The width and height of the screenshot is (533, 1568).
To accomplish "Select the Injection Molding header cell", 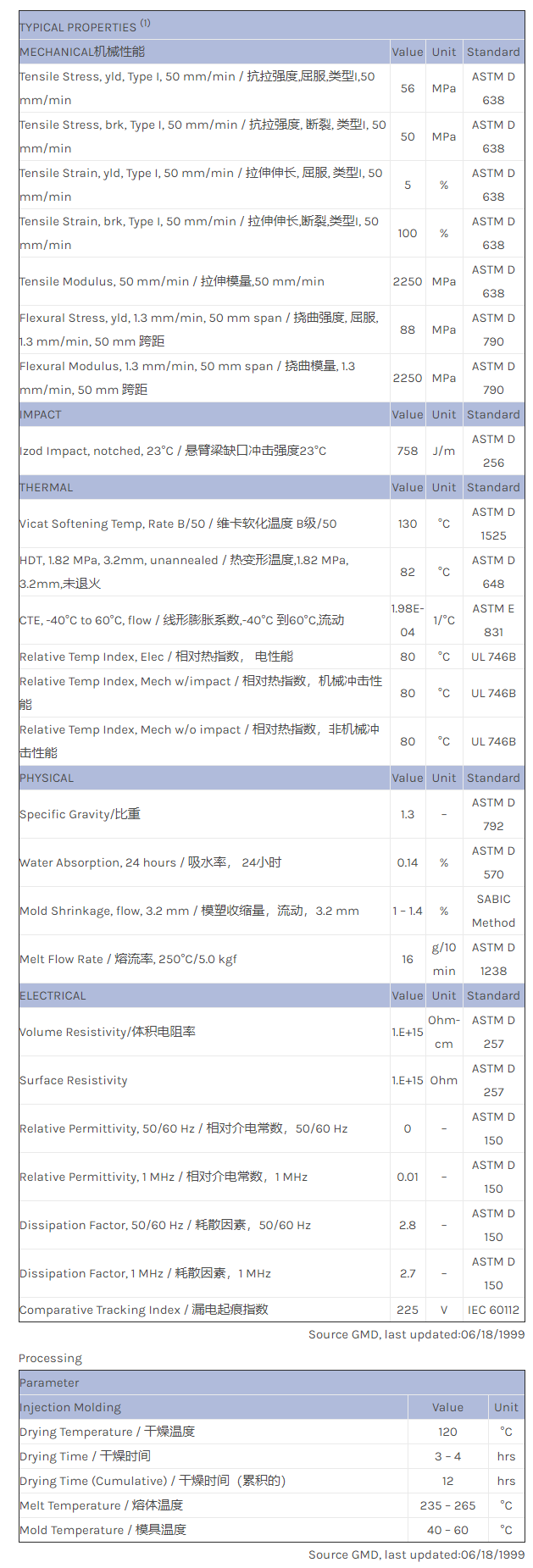I will (70, 1407).
